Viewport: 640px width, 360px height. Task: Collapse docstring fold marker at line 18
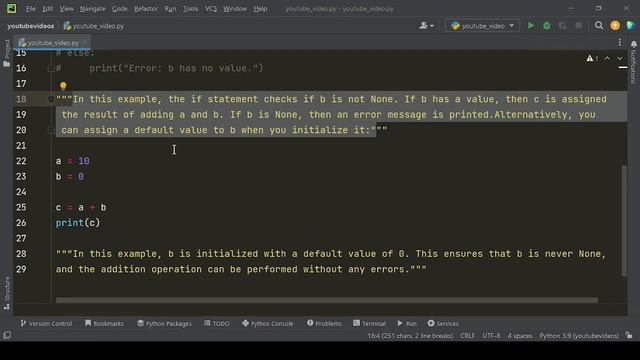pyautogui.click(x=51, y=99)
